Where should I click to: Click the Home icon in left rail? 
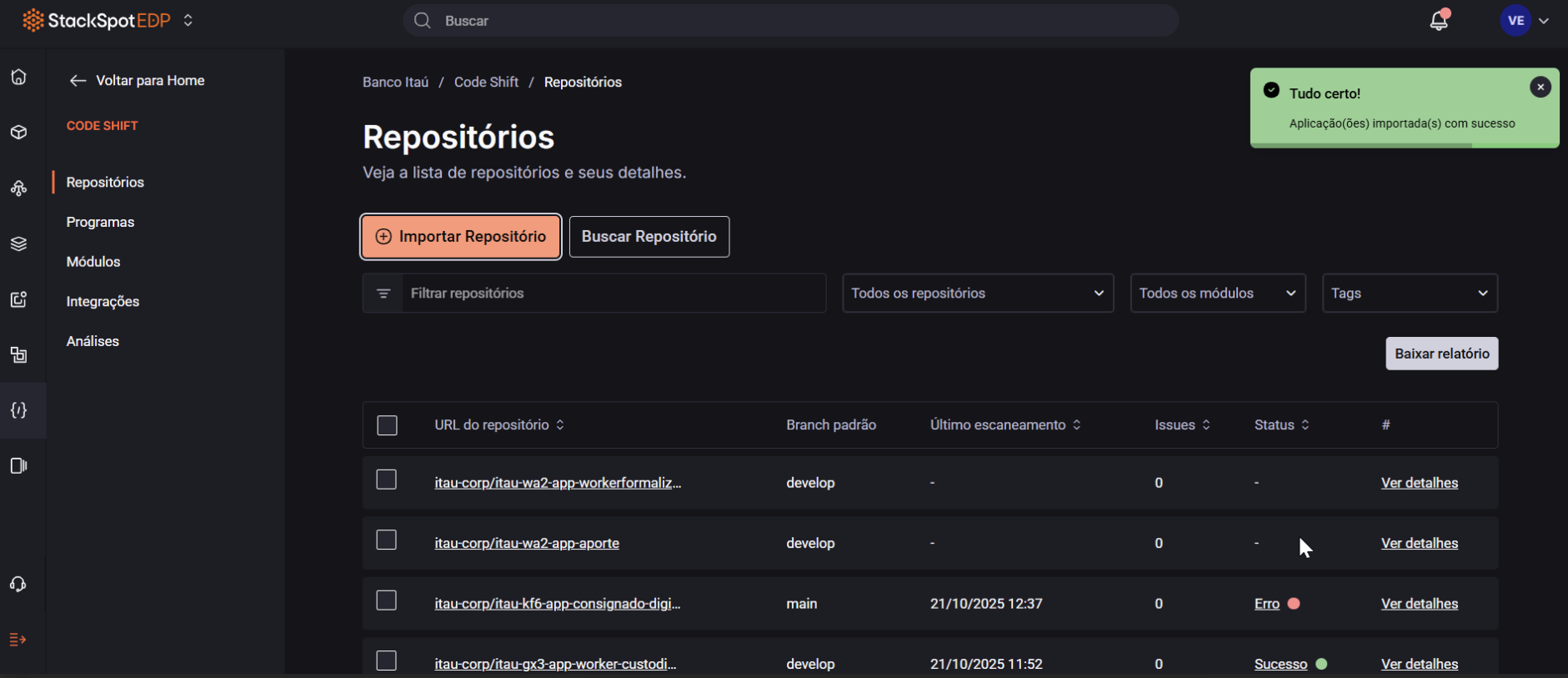[18, 78]
